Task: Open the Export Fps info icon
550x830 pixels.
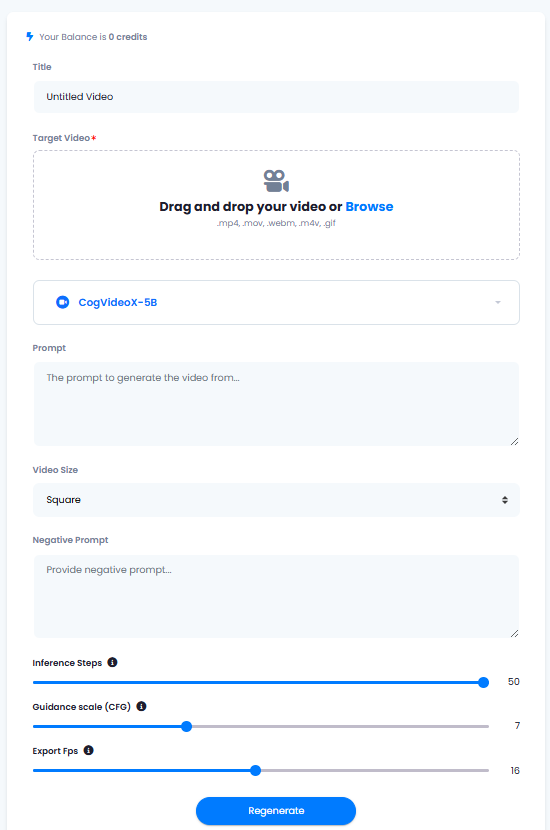Action: pos(89,750)
